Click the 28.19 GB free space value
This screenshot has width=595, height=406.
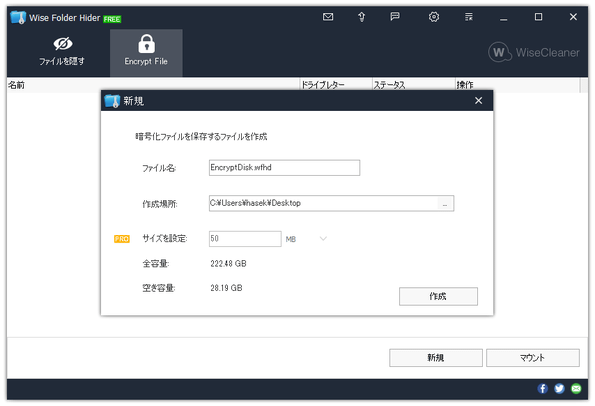point(226,288)
